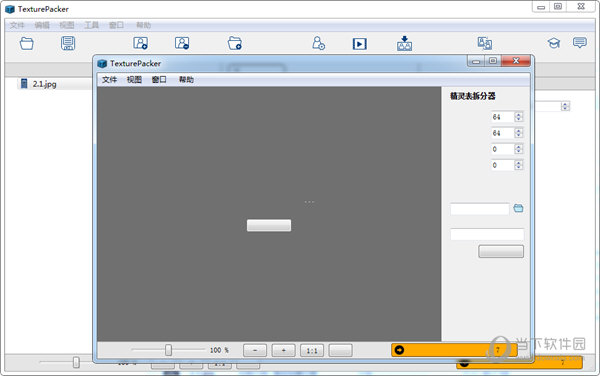The height and width of the screenshot is (376, 600).
Task: Click the zoom in plus button
Action: click(x=284, y=350)
